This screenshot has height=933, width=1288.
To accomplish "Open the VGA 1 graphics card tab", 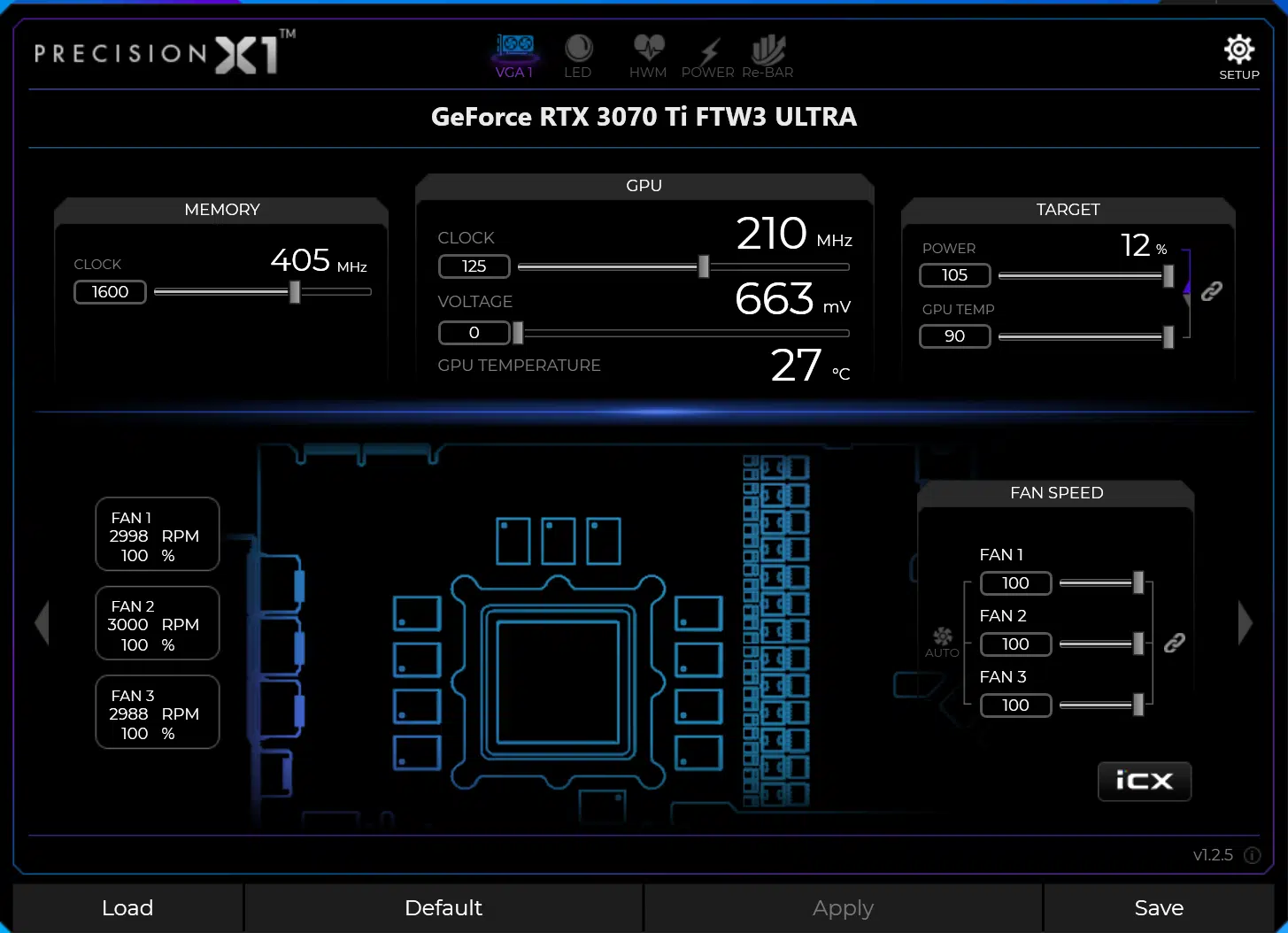I will (x=514, y=57).
